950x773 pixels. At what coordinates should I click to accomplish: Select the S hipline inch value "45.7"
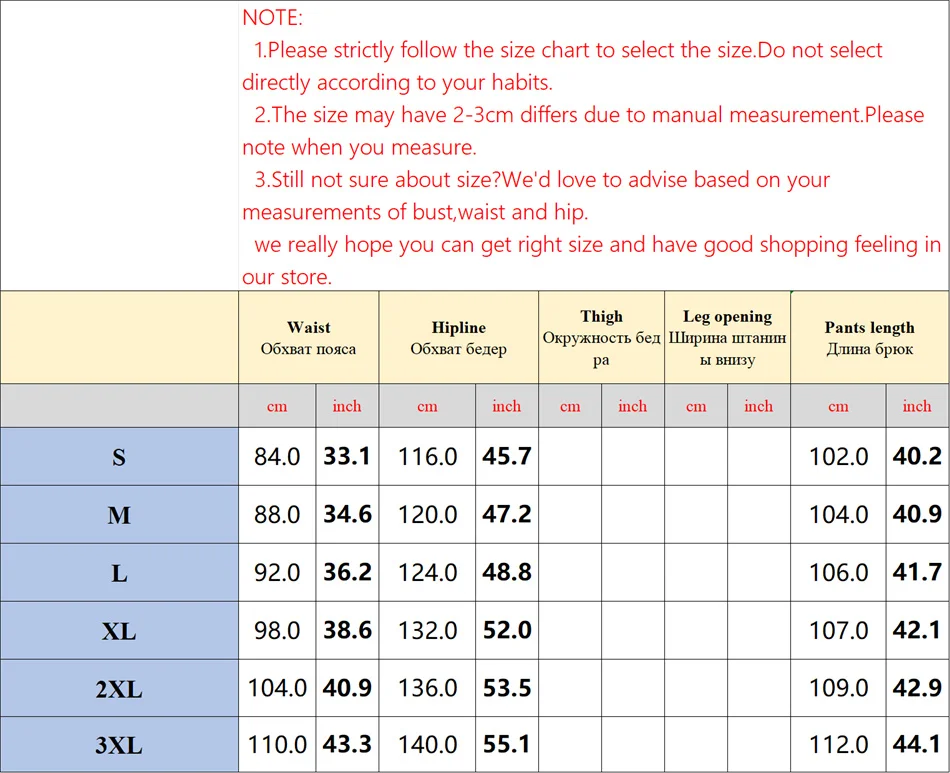(x=507, y=456)
